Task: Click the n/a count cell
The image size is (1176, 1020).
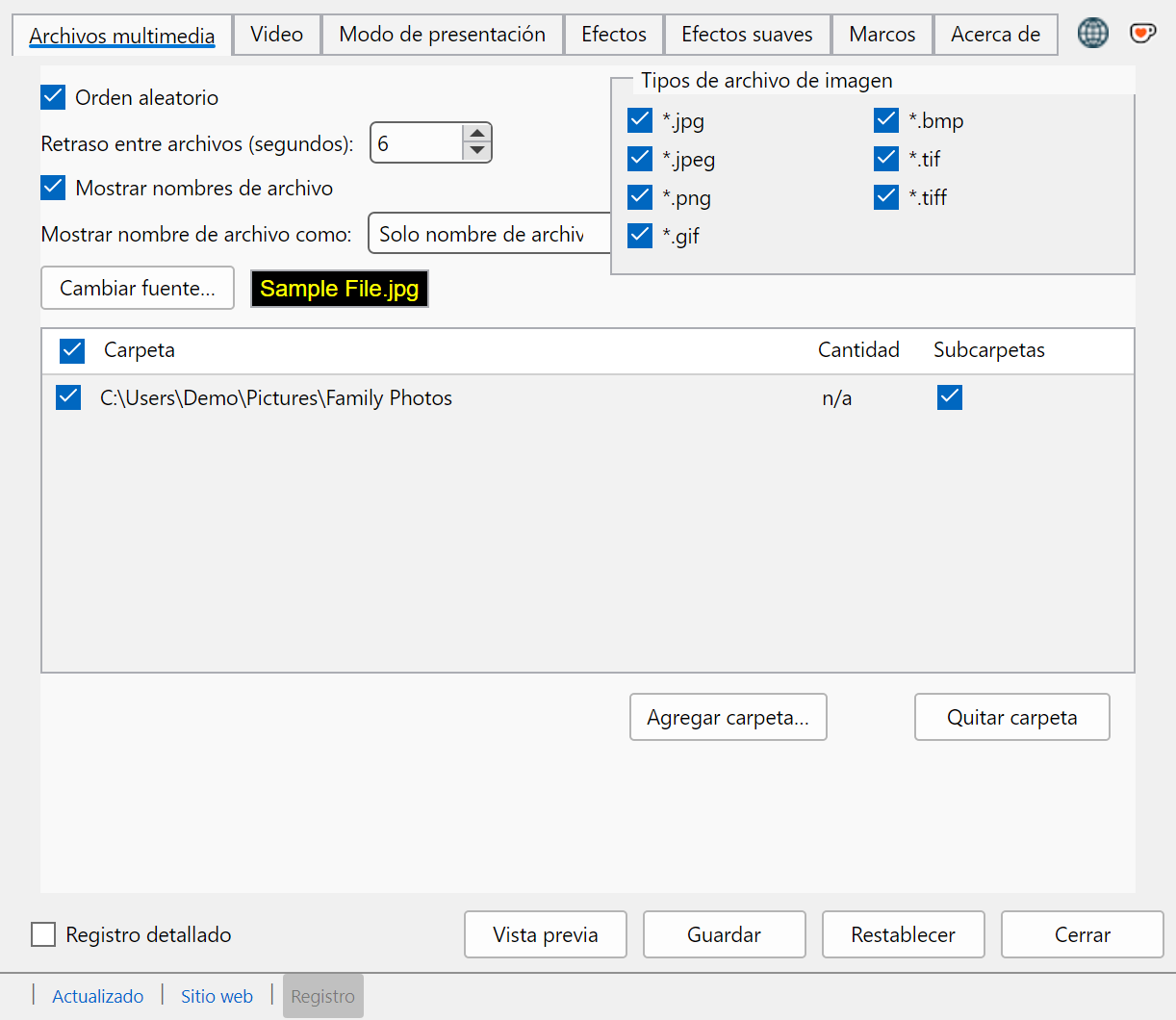Action: coord(837,398)
